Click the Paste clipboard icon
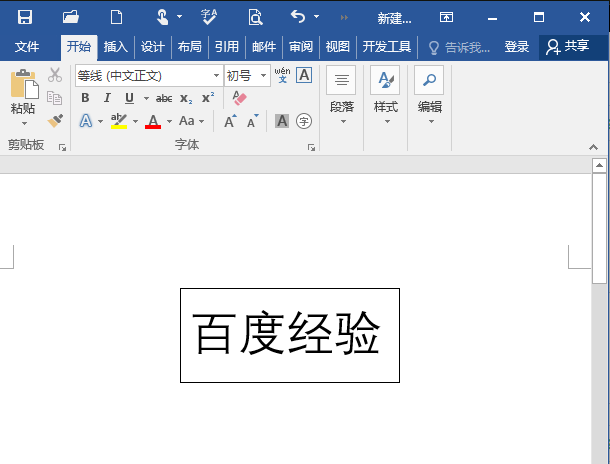 (x=24, y=84)
